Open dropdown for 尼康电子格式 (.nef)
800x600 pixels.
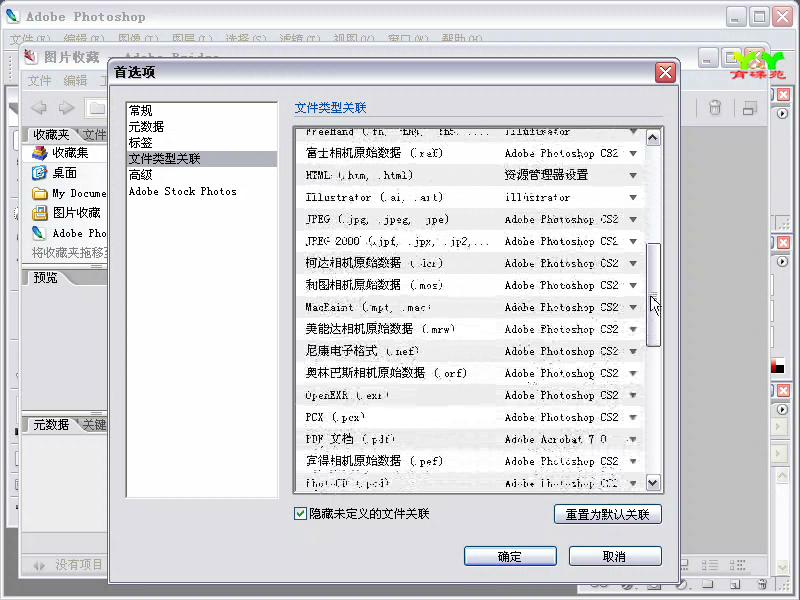pos(633,352)
